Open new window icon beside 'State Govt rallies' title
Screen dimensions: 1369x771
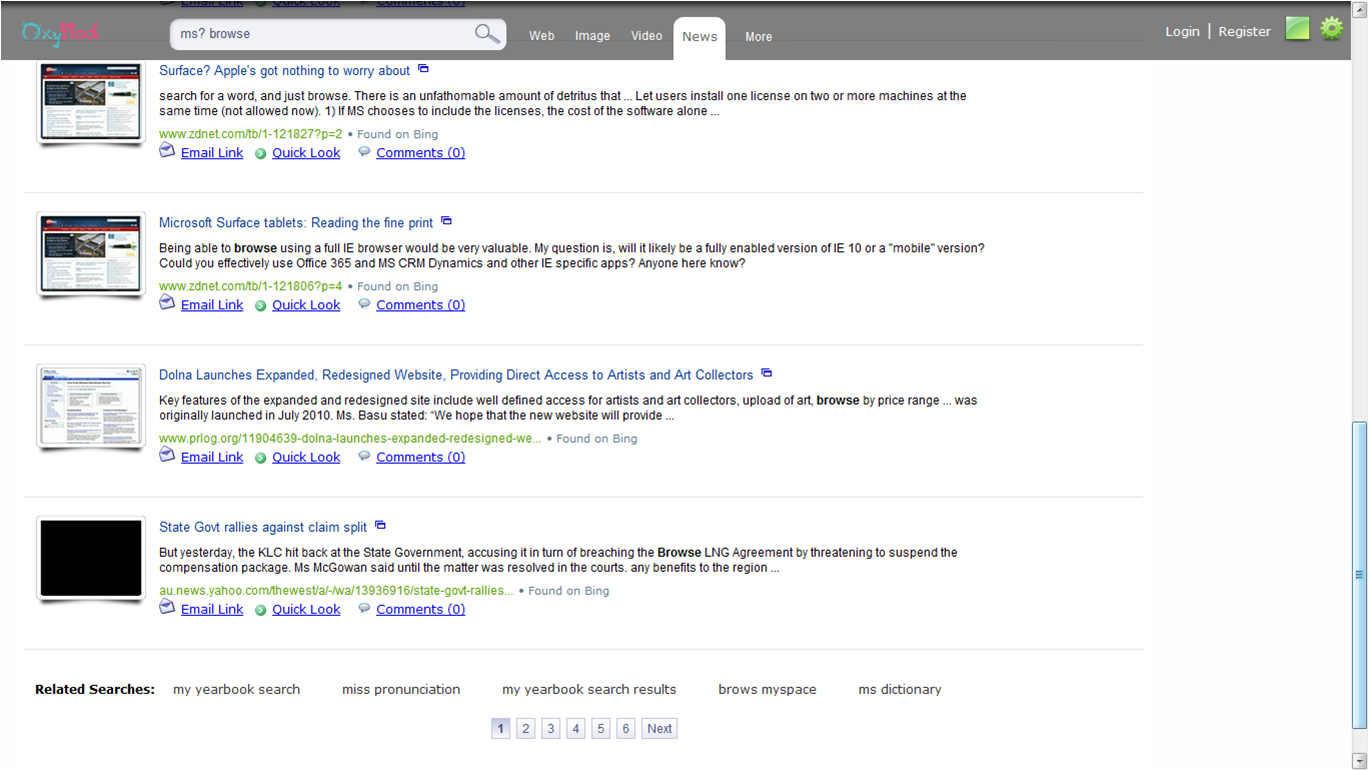pyautogui.click(x=380, y=525)
